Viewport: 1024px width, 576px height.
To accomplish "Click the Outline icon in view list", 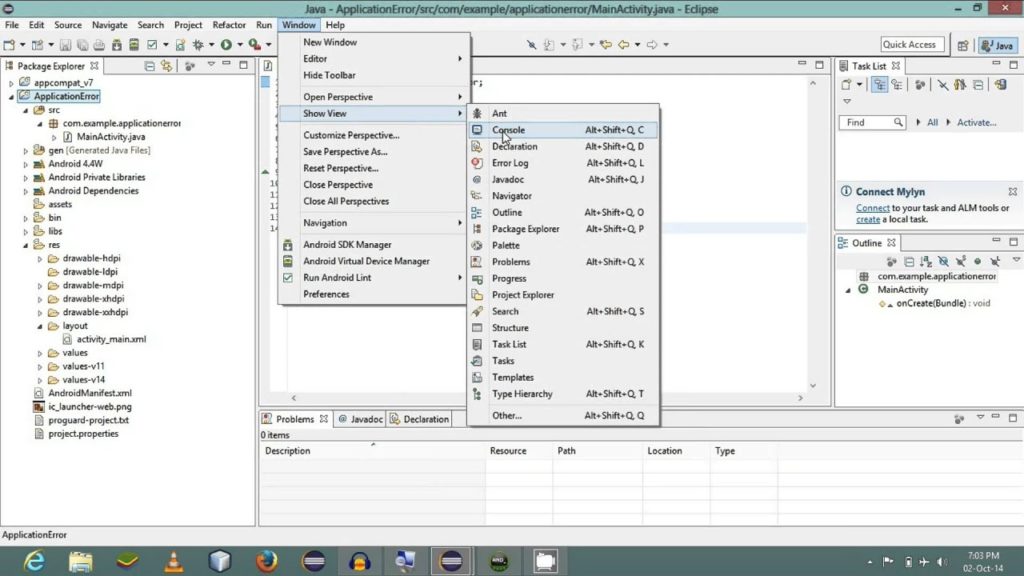I will click(x=477, y=212).
